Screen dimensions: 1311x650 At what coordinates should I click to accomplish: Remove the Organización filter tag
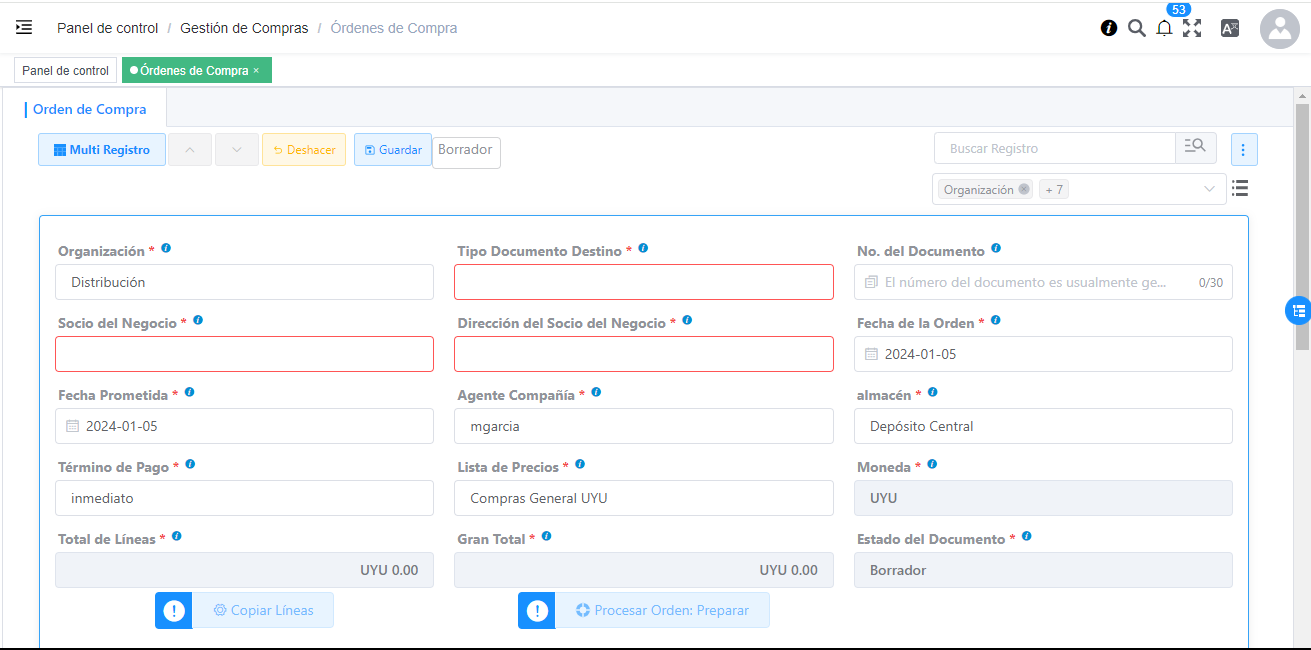(1024, 189)
